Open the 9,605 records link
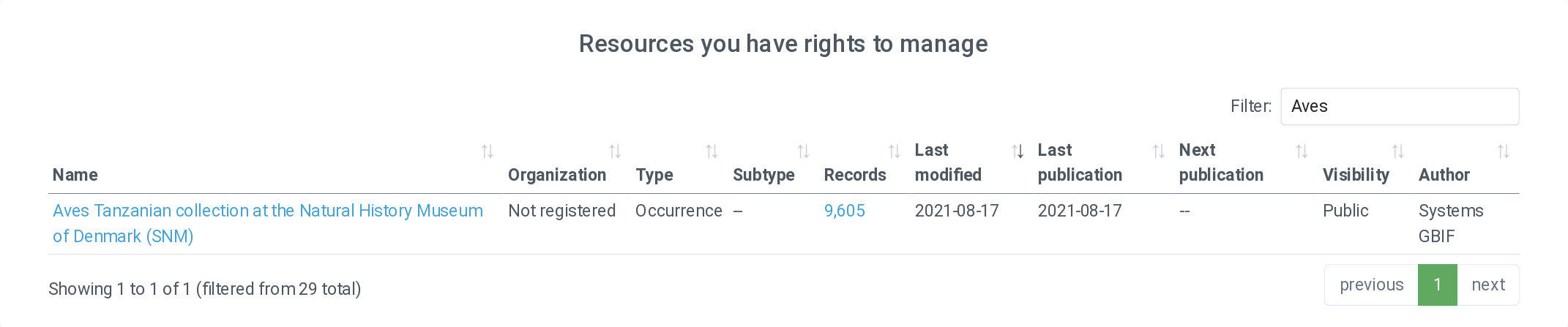The image size is (1568, 327). [x=844, y=211]
